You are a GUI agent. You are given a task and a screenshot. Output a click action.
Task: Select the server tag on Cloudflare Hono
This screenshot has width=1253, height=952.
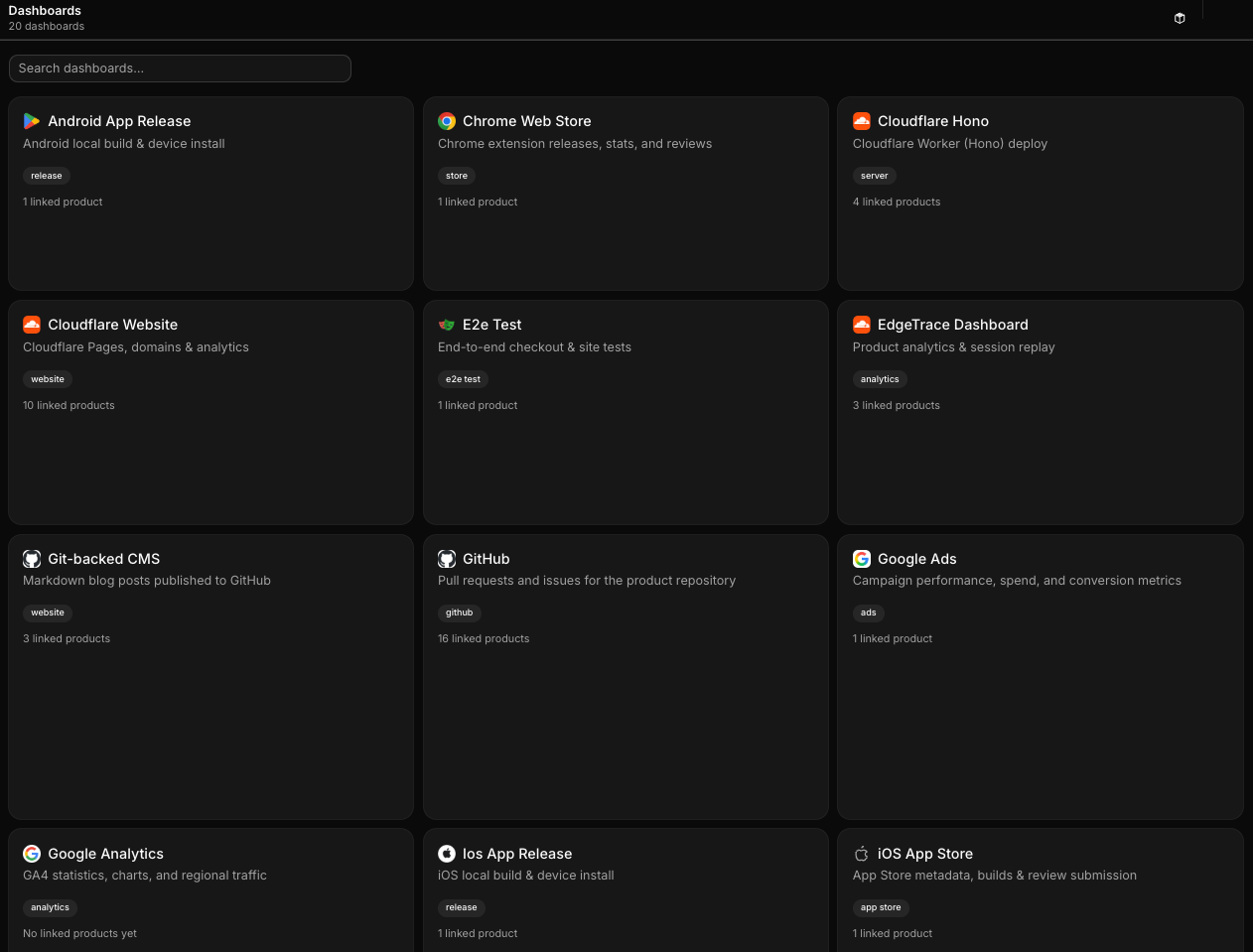[x=875, y=176]
